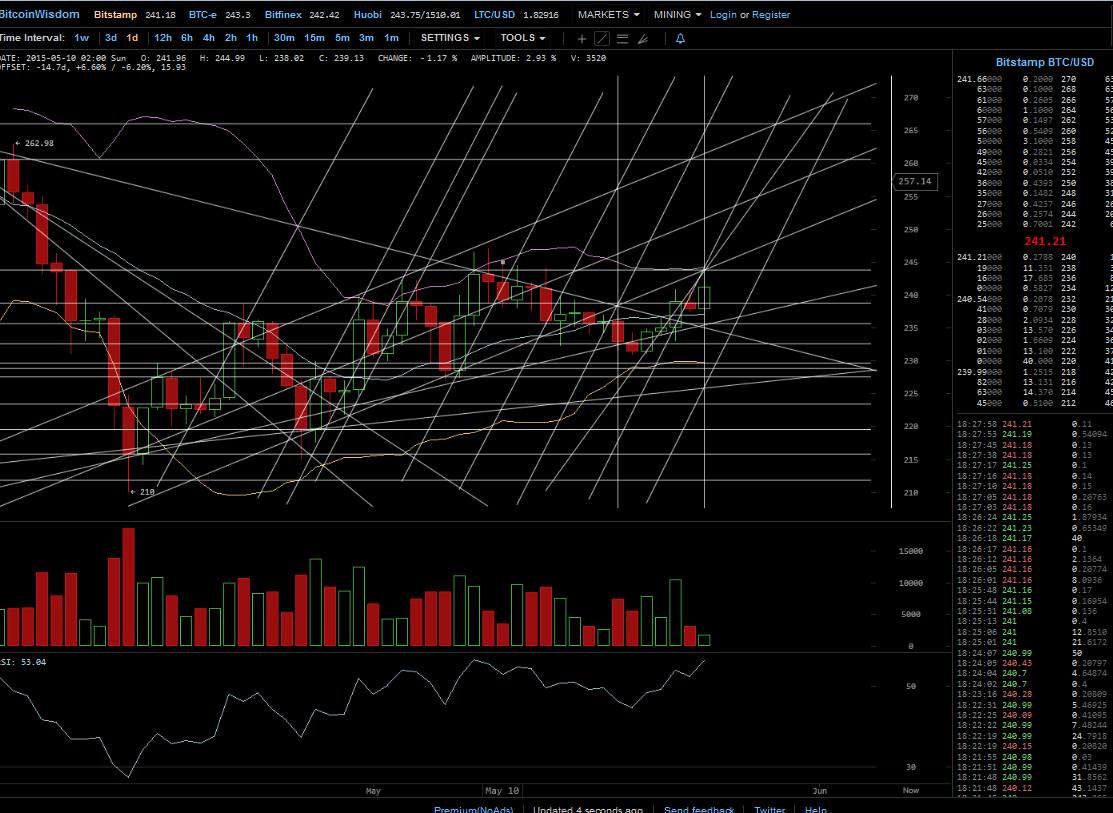Expand the SETTINGS dropdown
1113x813 pixels.
pos(450,38)
